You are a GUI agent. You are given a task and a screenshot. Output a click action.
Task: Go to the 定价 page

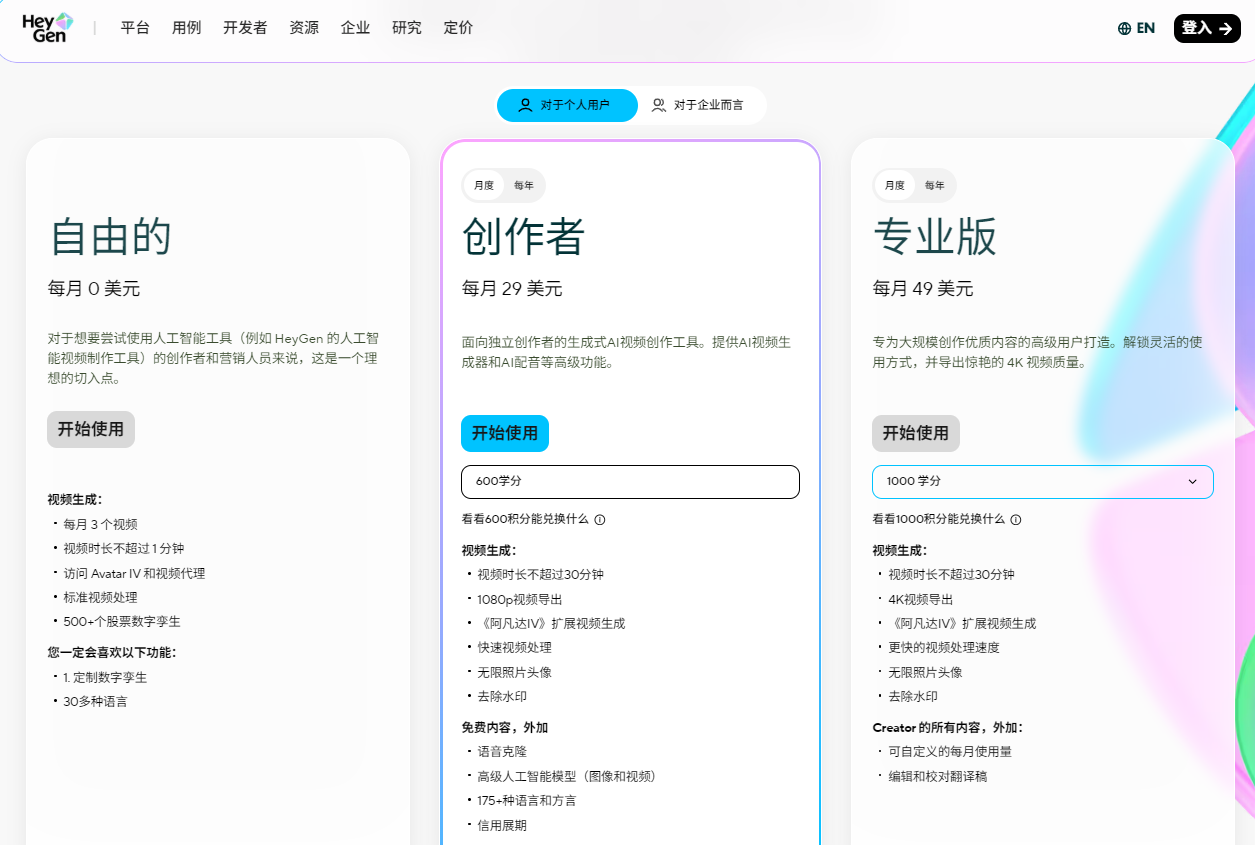point(458,28)
